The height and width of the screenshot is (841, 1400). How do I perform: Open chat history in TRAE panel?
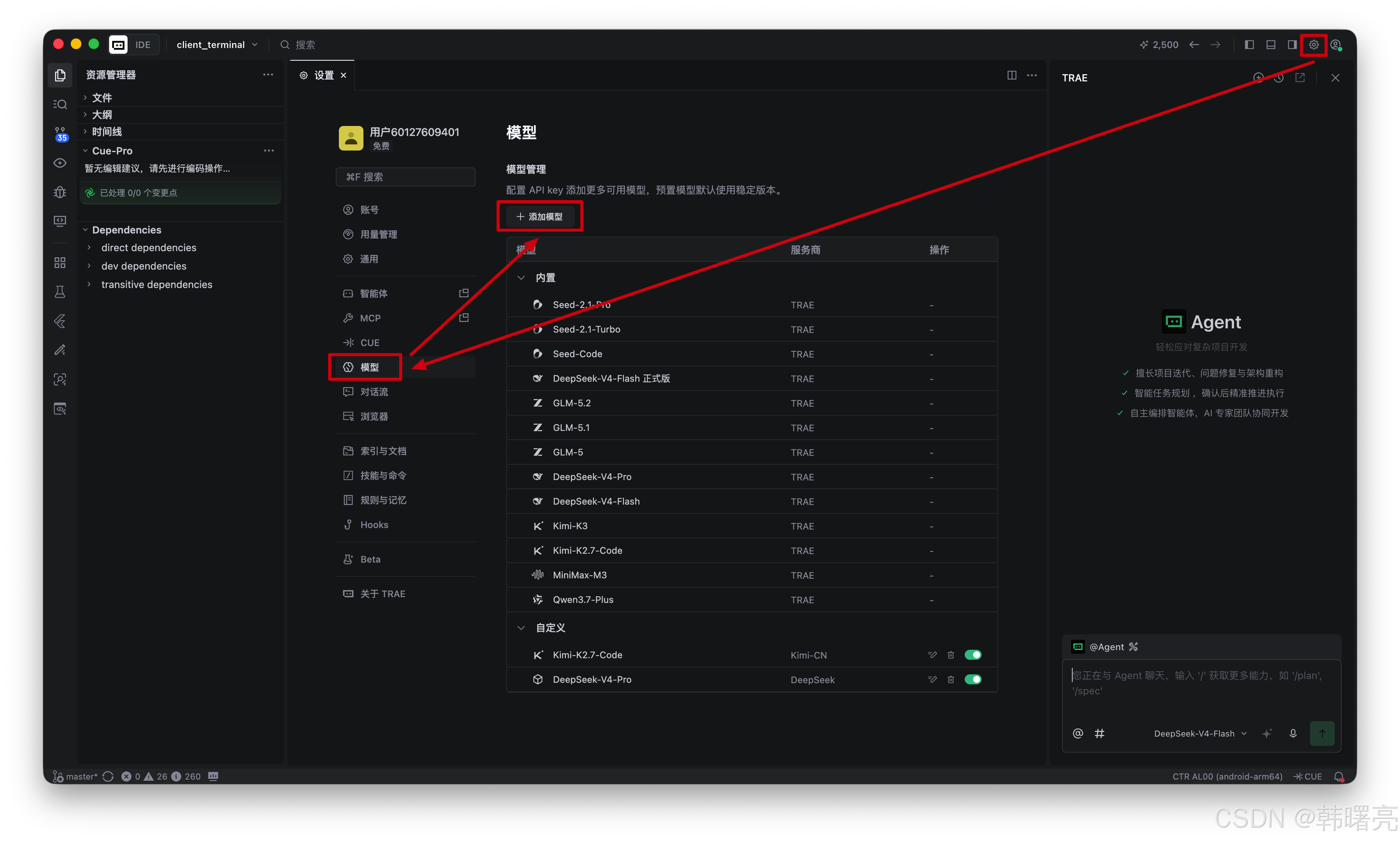pyautogui.click(x=1279, y=78)
